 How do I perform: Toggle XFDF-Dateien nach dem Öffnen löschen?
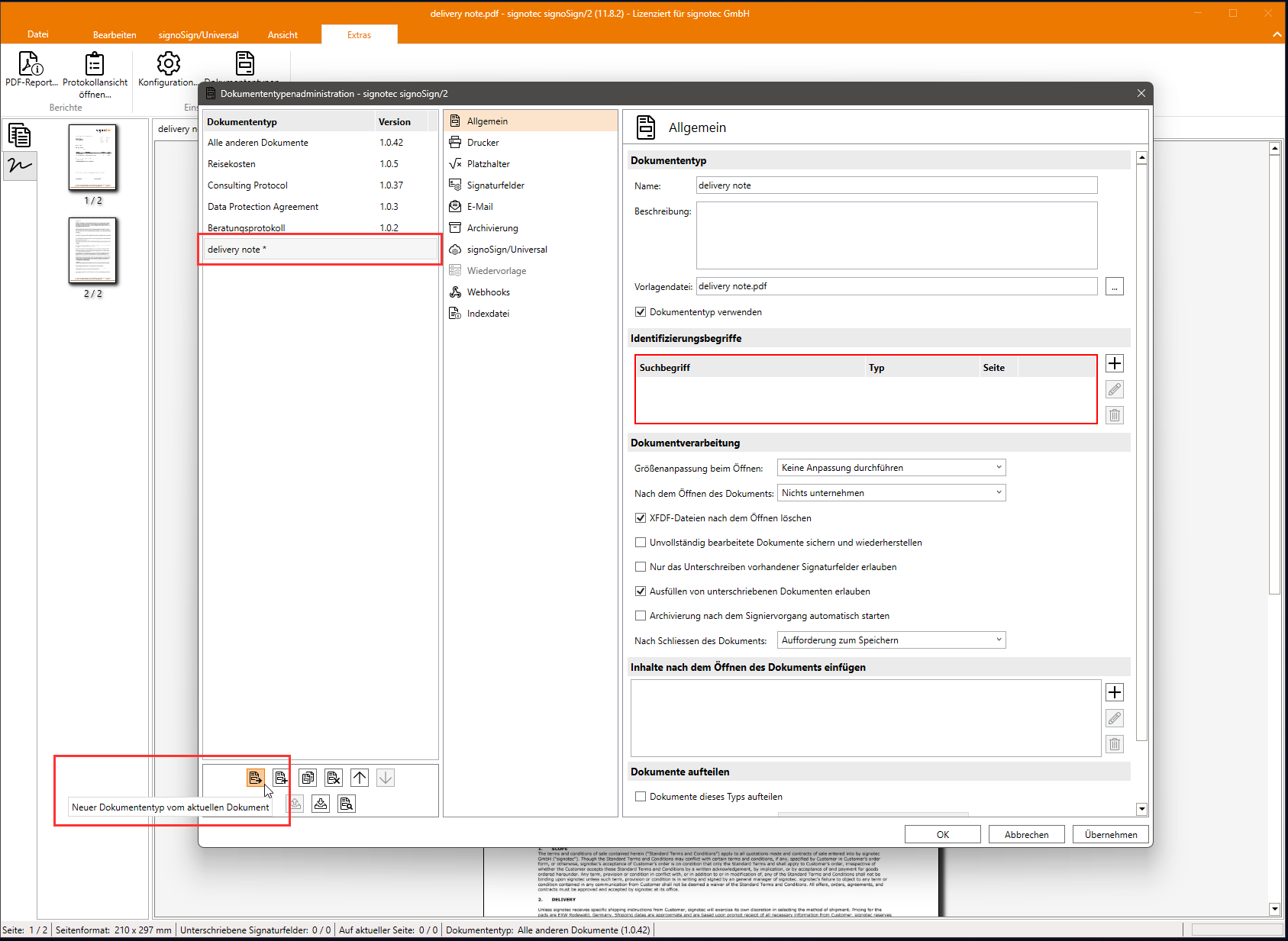641,518
